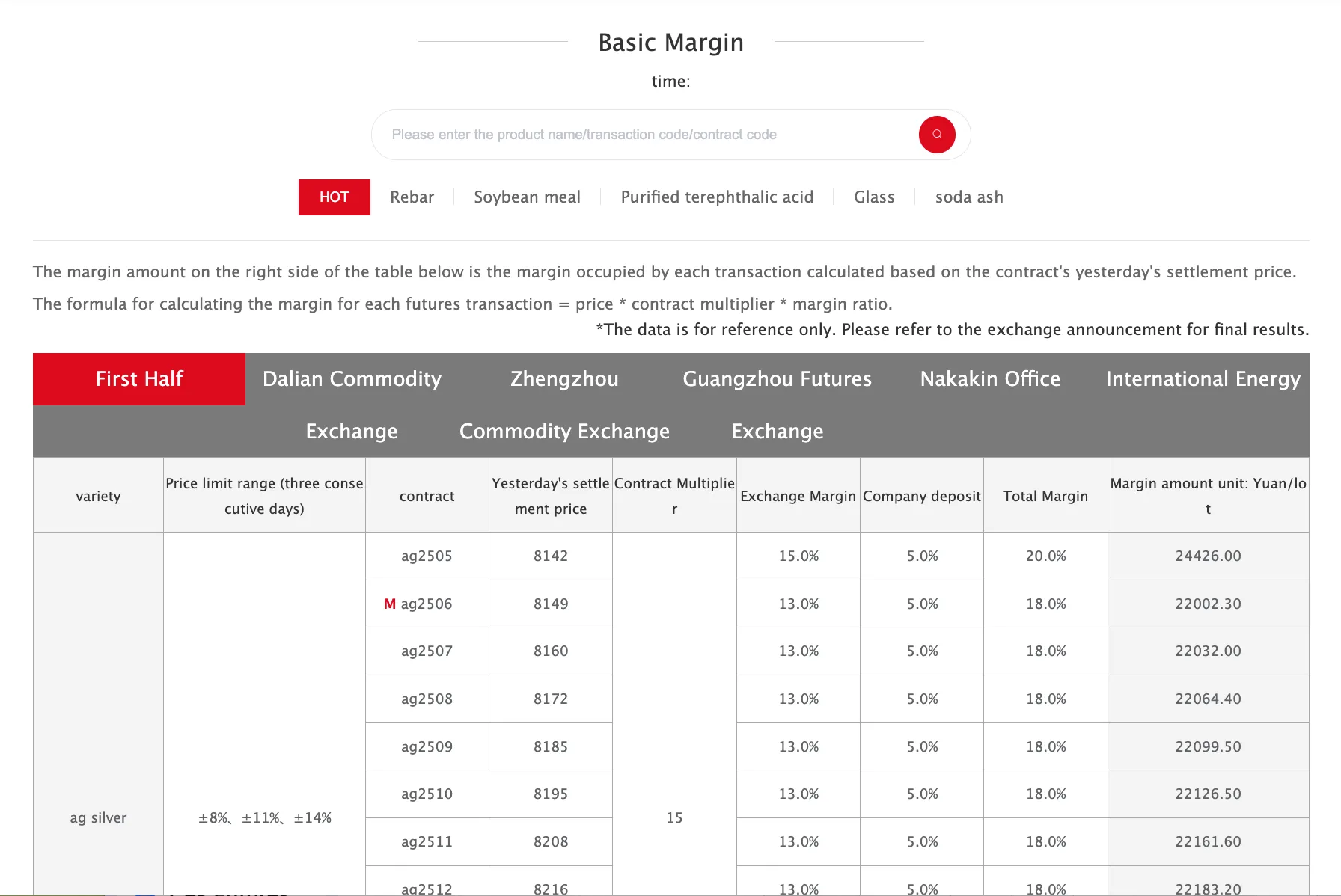Click margin amount 22161.60
Screen dimensions: 1341x896
point(1209,842)
